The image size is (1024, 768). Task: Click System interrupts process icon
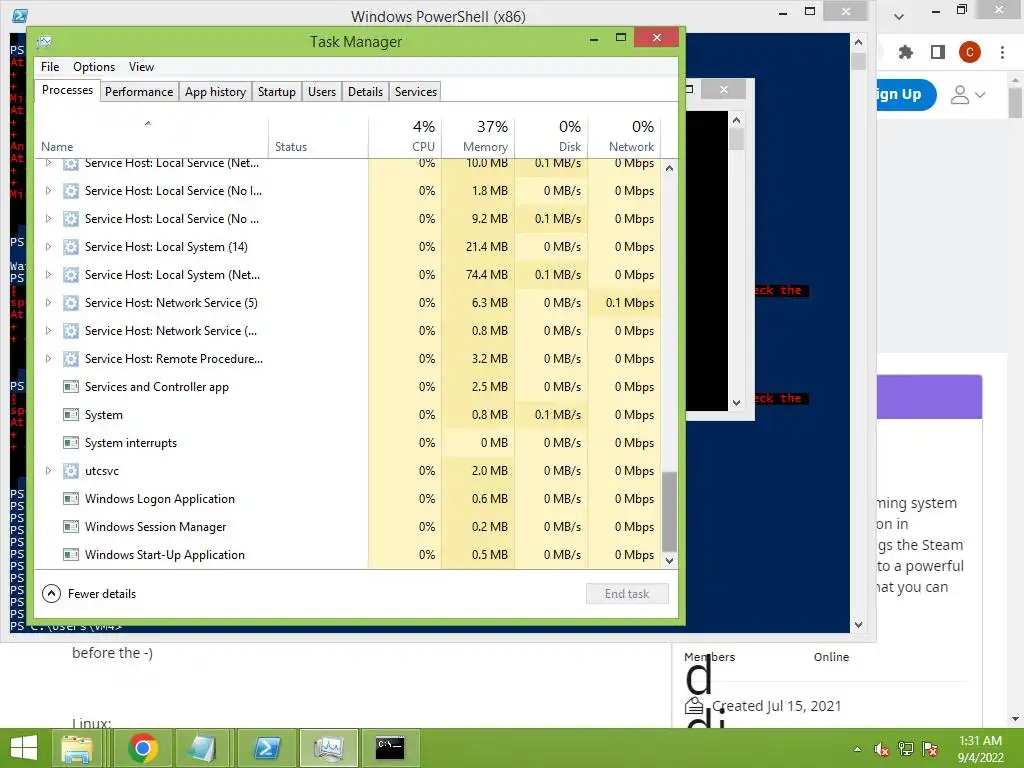point(71,443)
